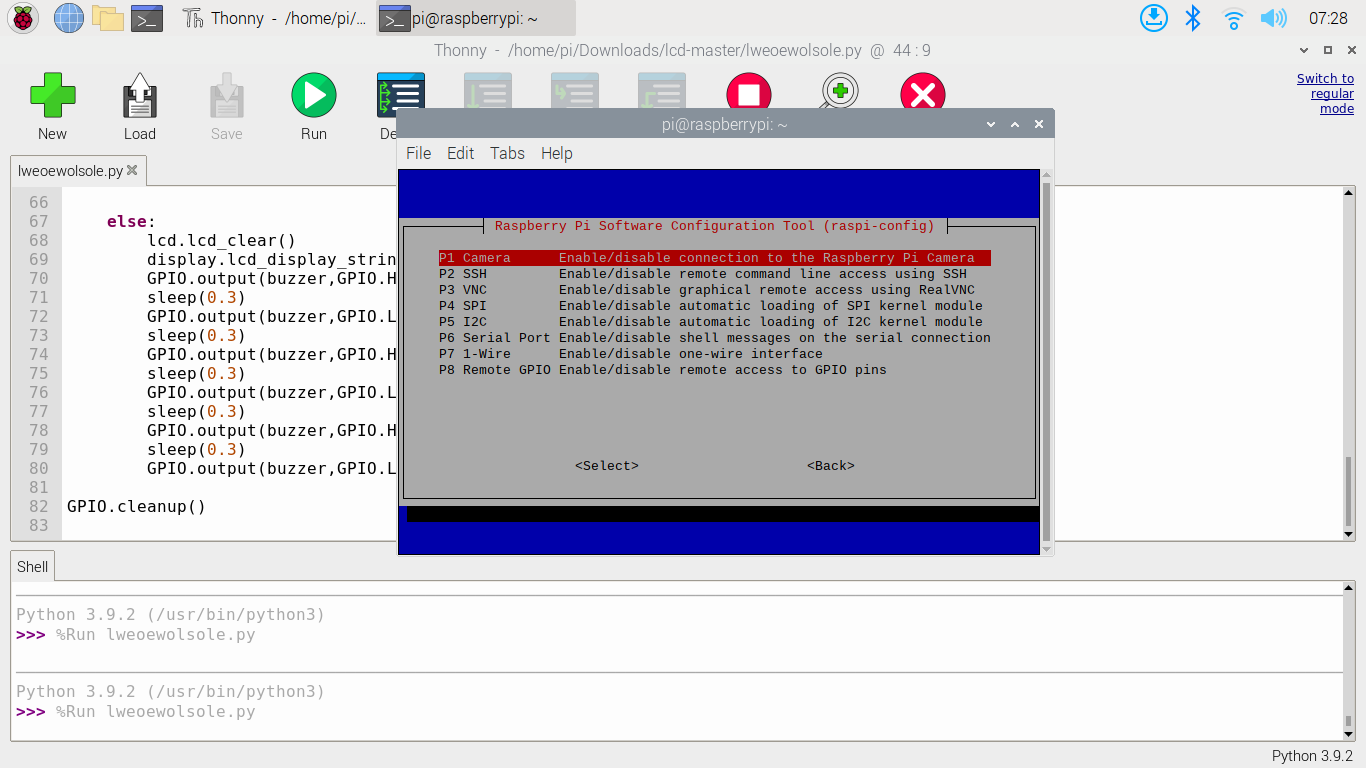
Task: Close the lweoewolsole.py editor tab
Action: tap(134, 170)
